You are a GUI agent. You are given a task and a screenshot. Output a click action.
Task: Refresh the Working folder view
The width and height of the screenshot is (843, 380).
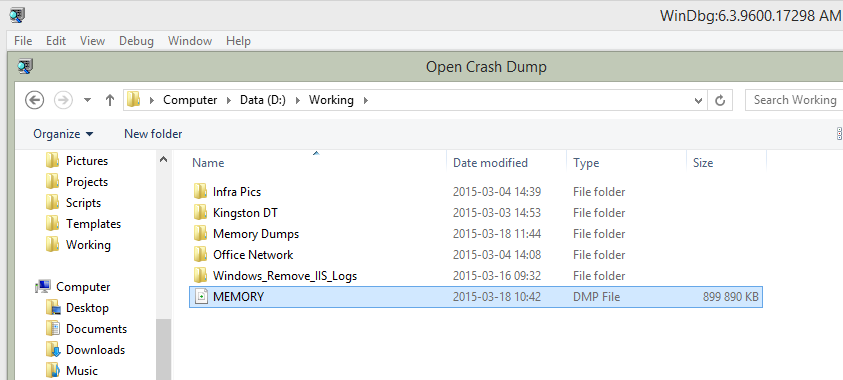tap(720, 101)
